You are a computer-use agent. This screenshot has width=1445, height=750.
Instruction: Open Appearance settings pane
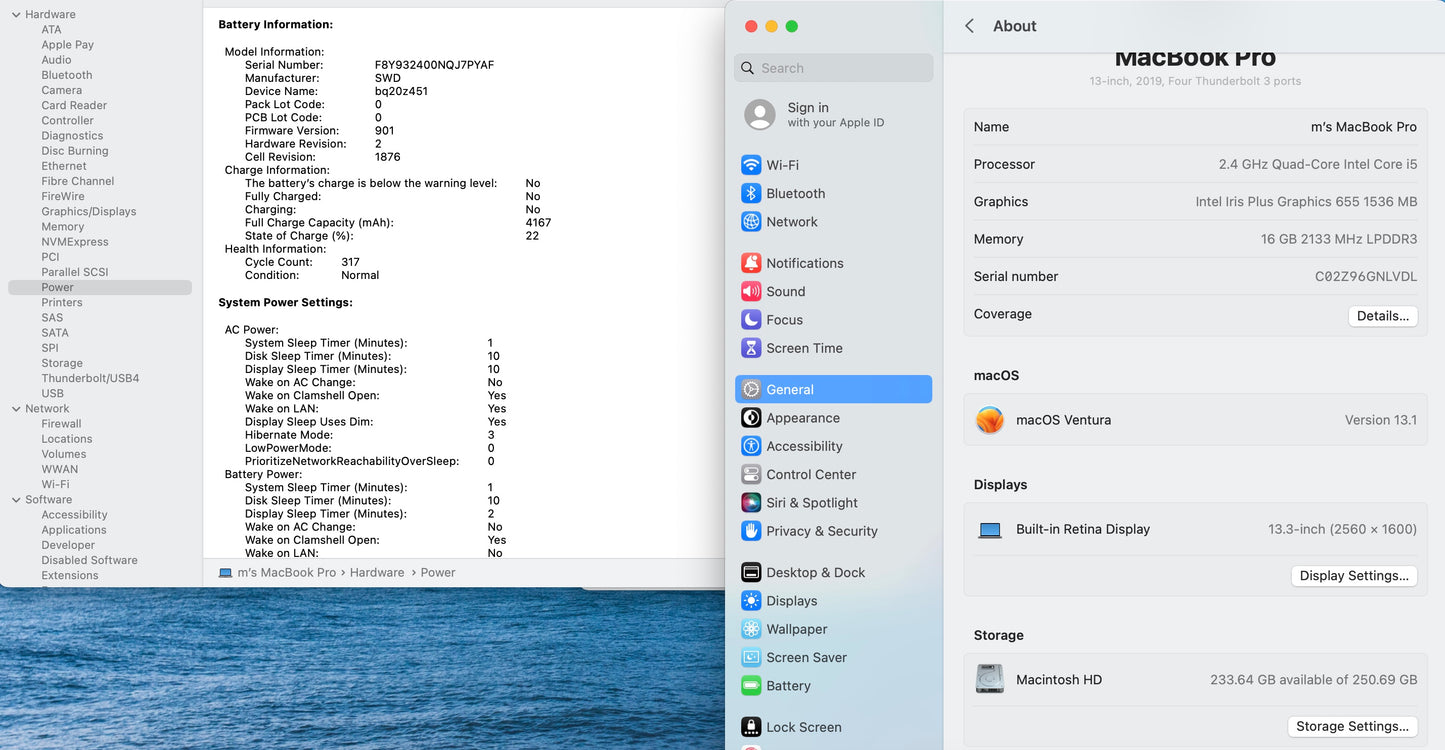pos(802,418)
